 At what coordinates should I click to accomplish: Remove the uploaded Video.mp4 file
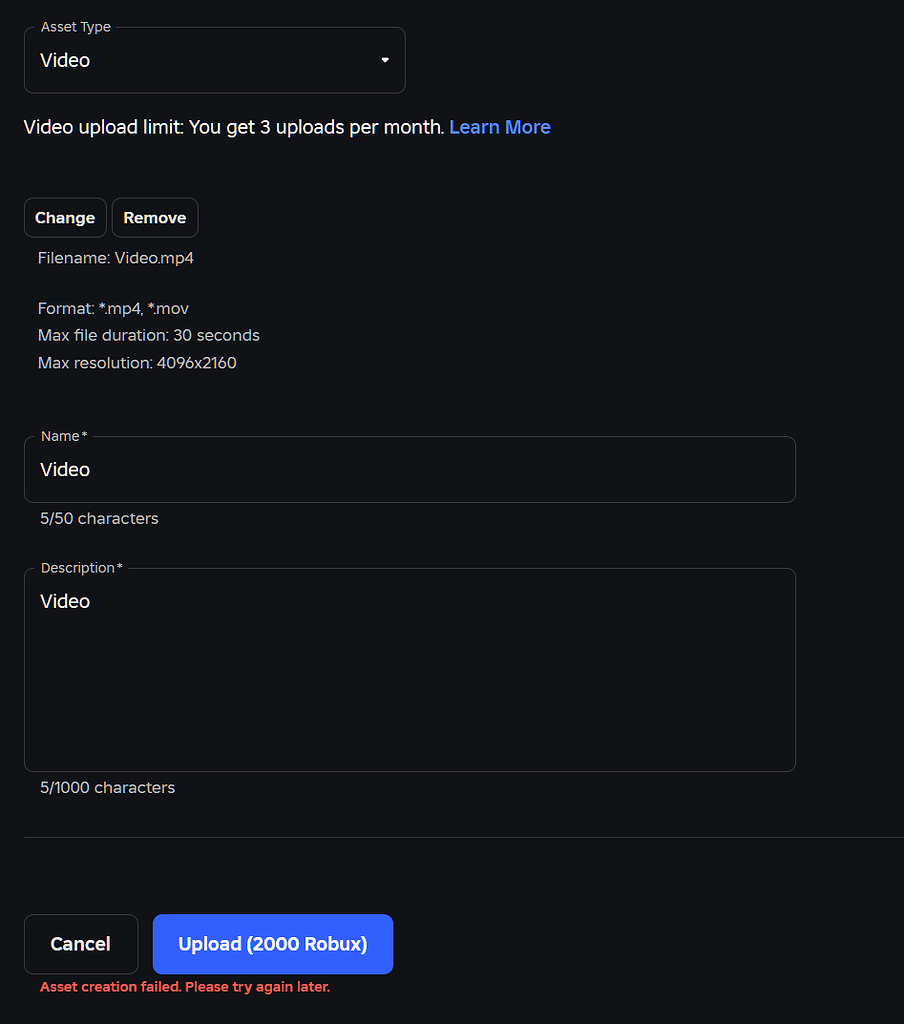tap(154, 217)
